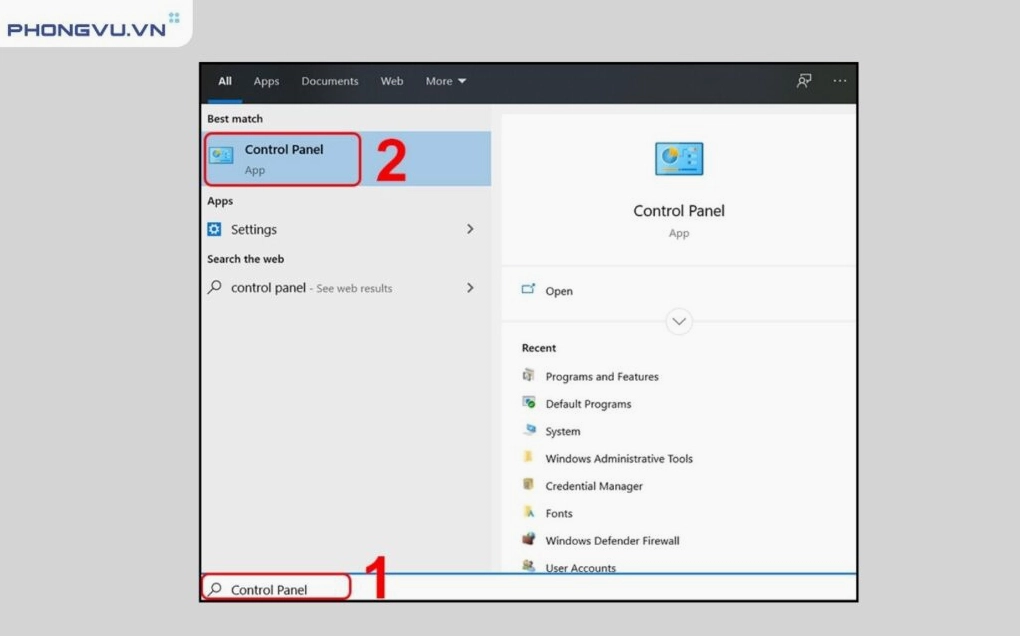Open Credential Manager recent item

593,486
